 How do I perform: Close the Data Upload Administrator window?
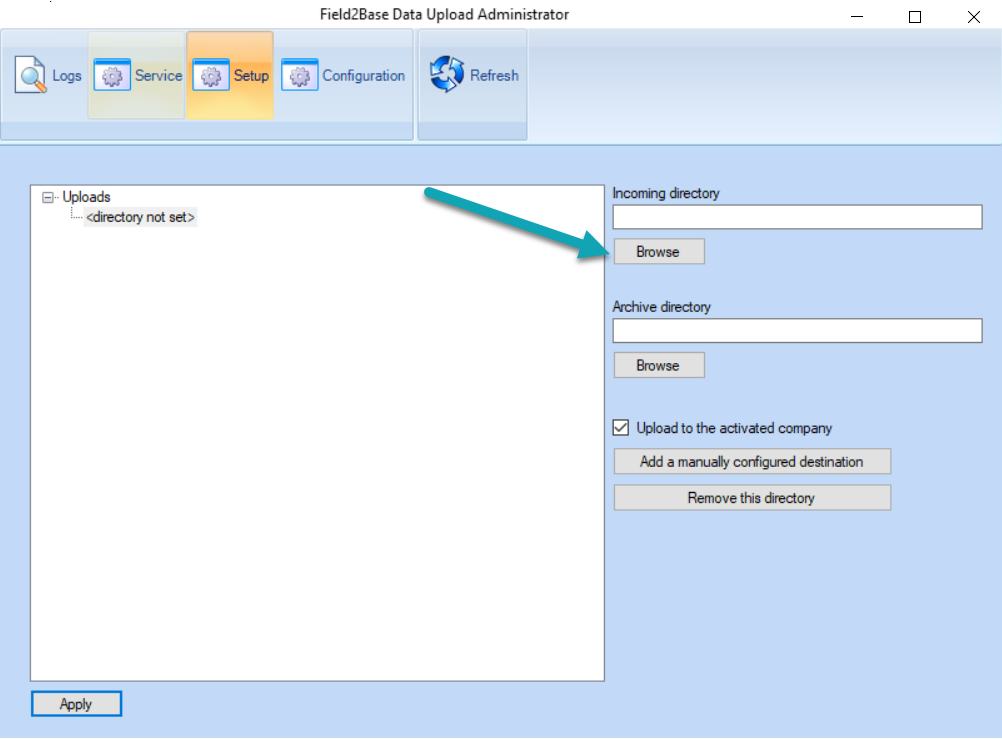pos(973,17)
